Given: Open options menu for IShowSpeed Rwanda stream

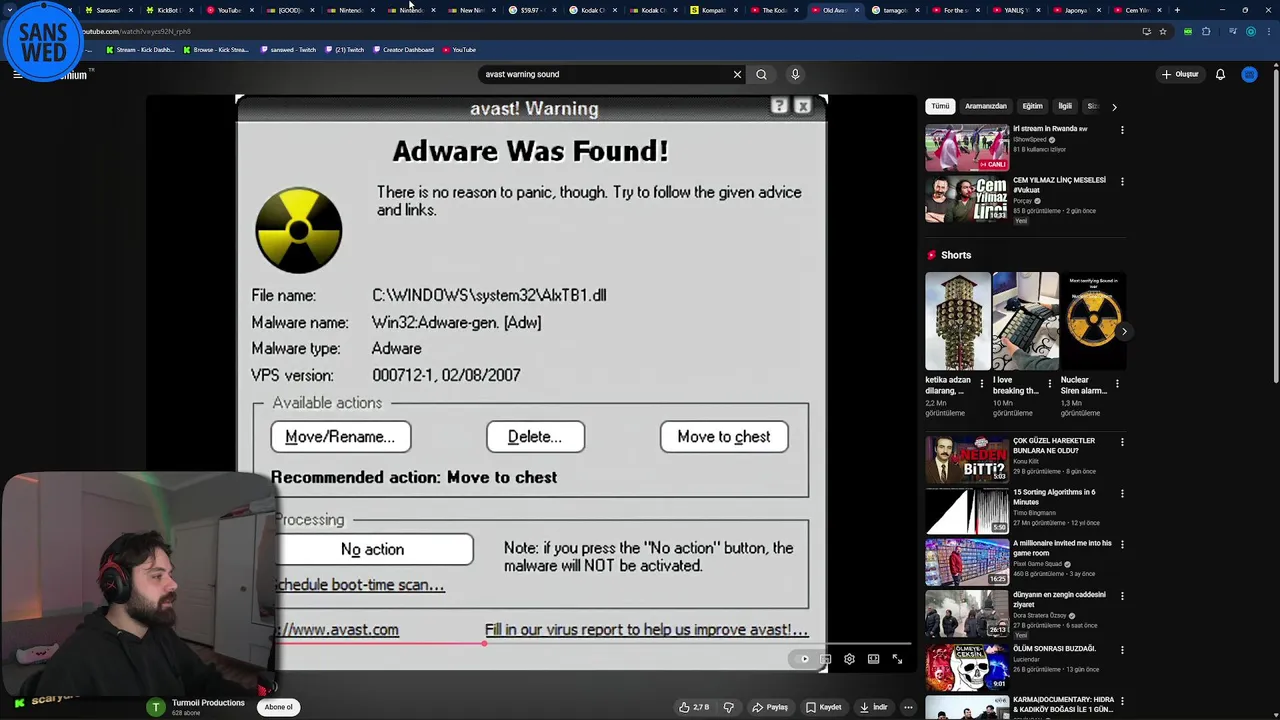Looking at the screenshot, I should tap(1122, 130).
